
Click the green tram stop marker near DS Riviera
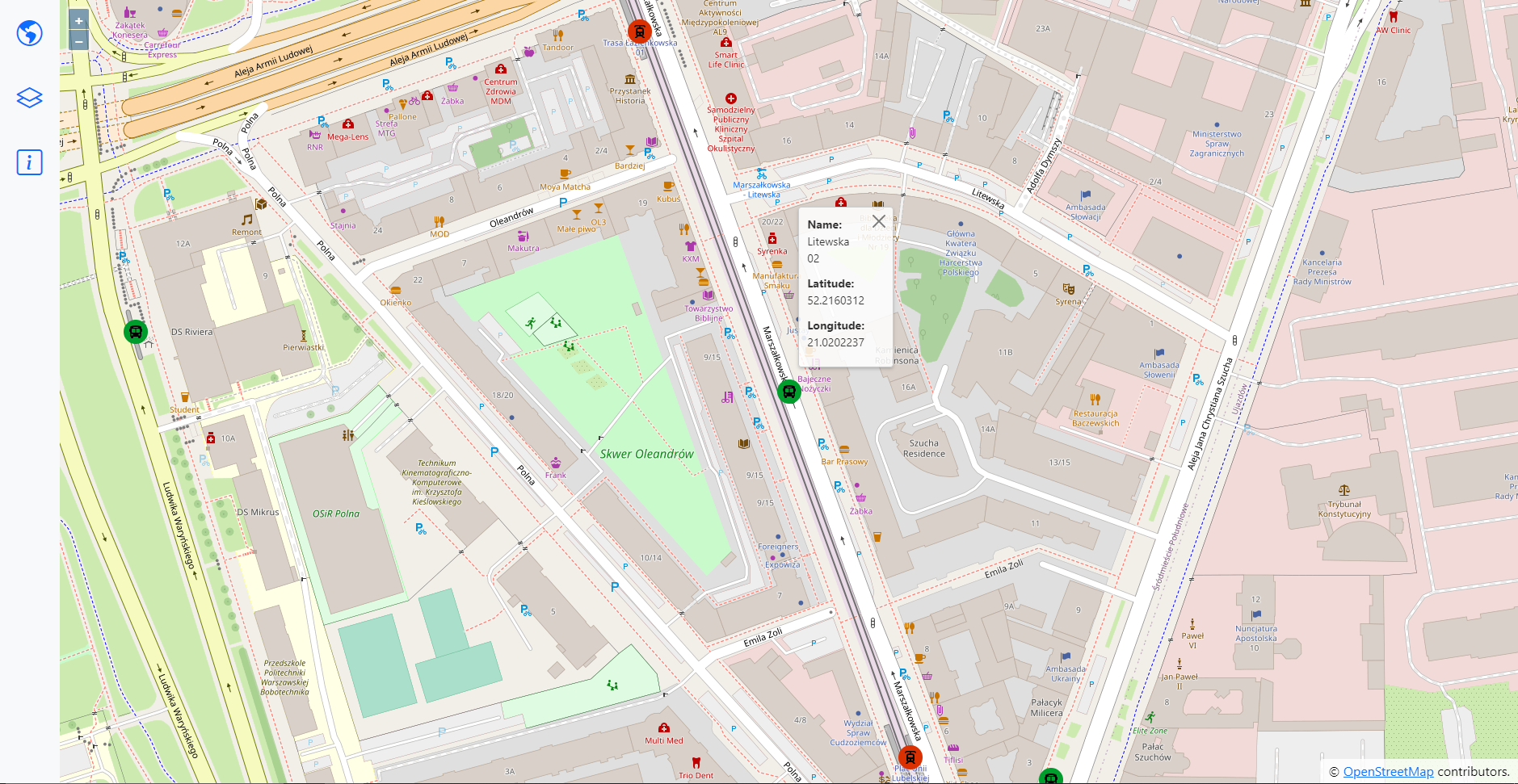click(136, 331)
